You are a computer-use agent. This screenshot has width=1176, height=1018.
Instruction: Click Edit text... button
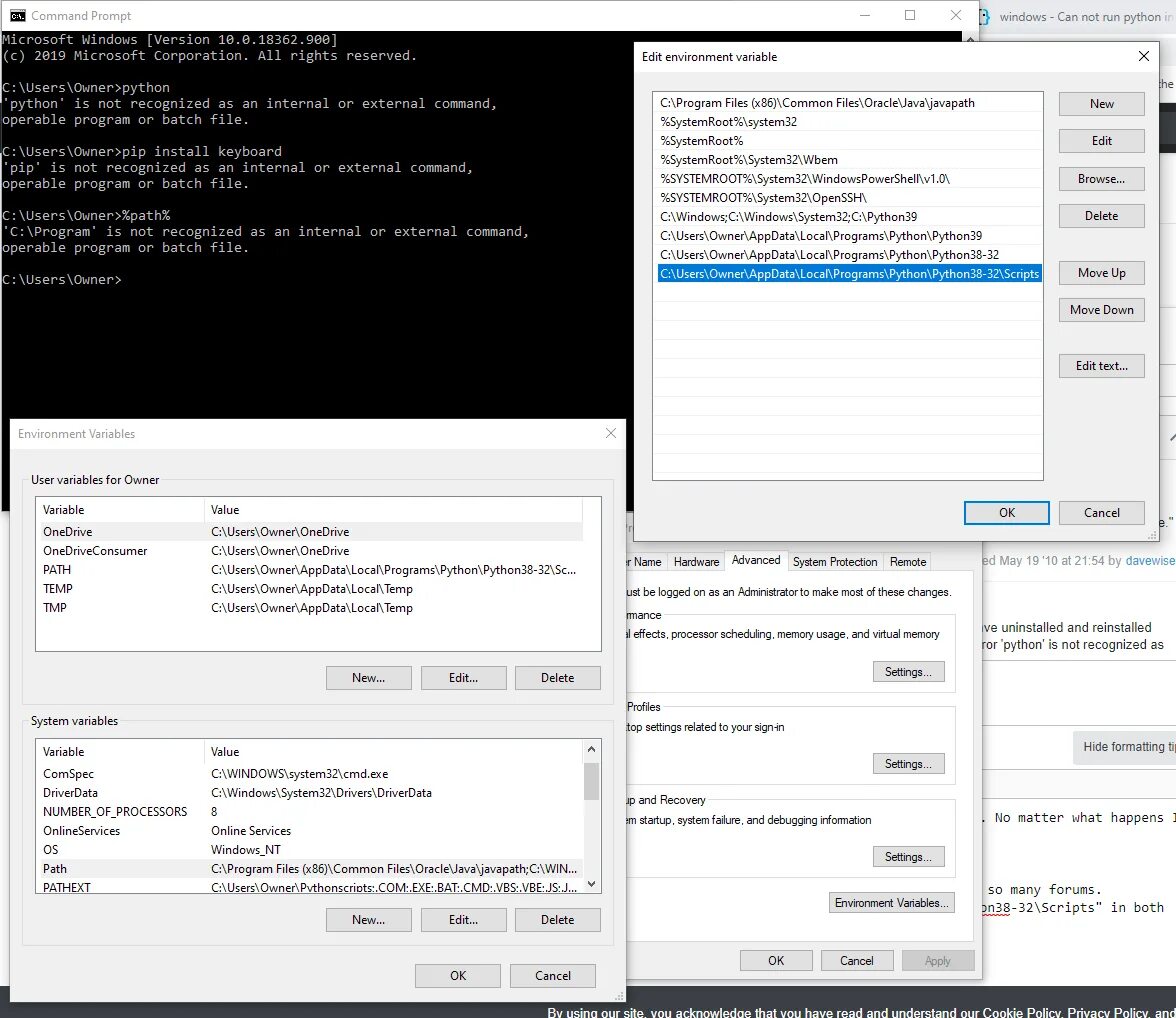pyautogui.click(x=1101, y=365)
